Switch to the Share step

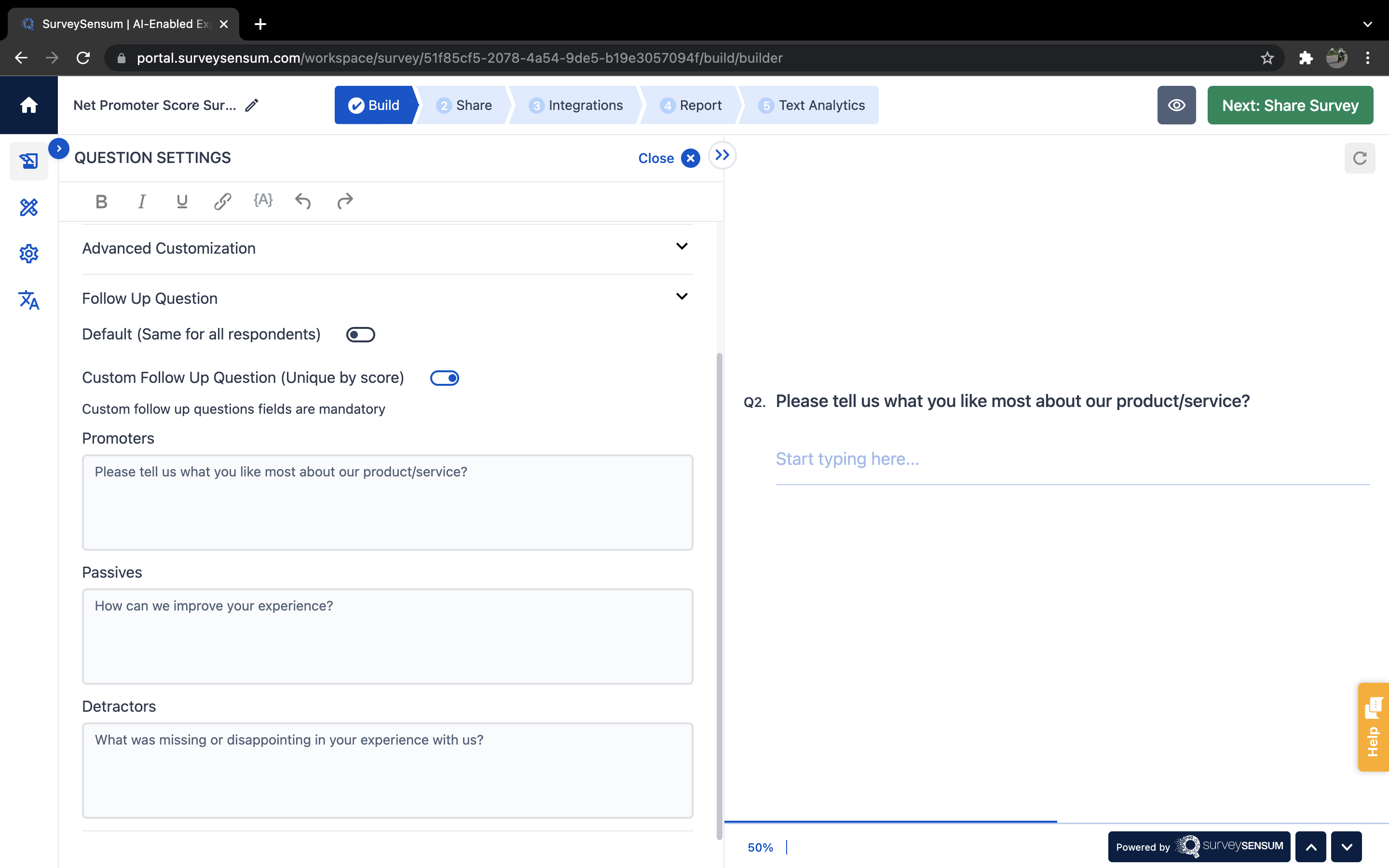(x=464, y=105)
